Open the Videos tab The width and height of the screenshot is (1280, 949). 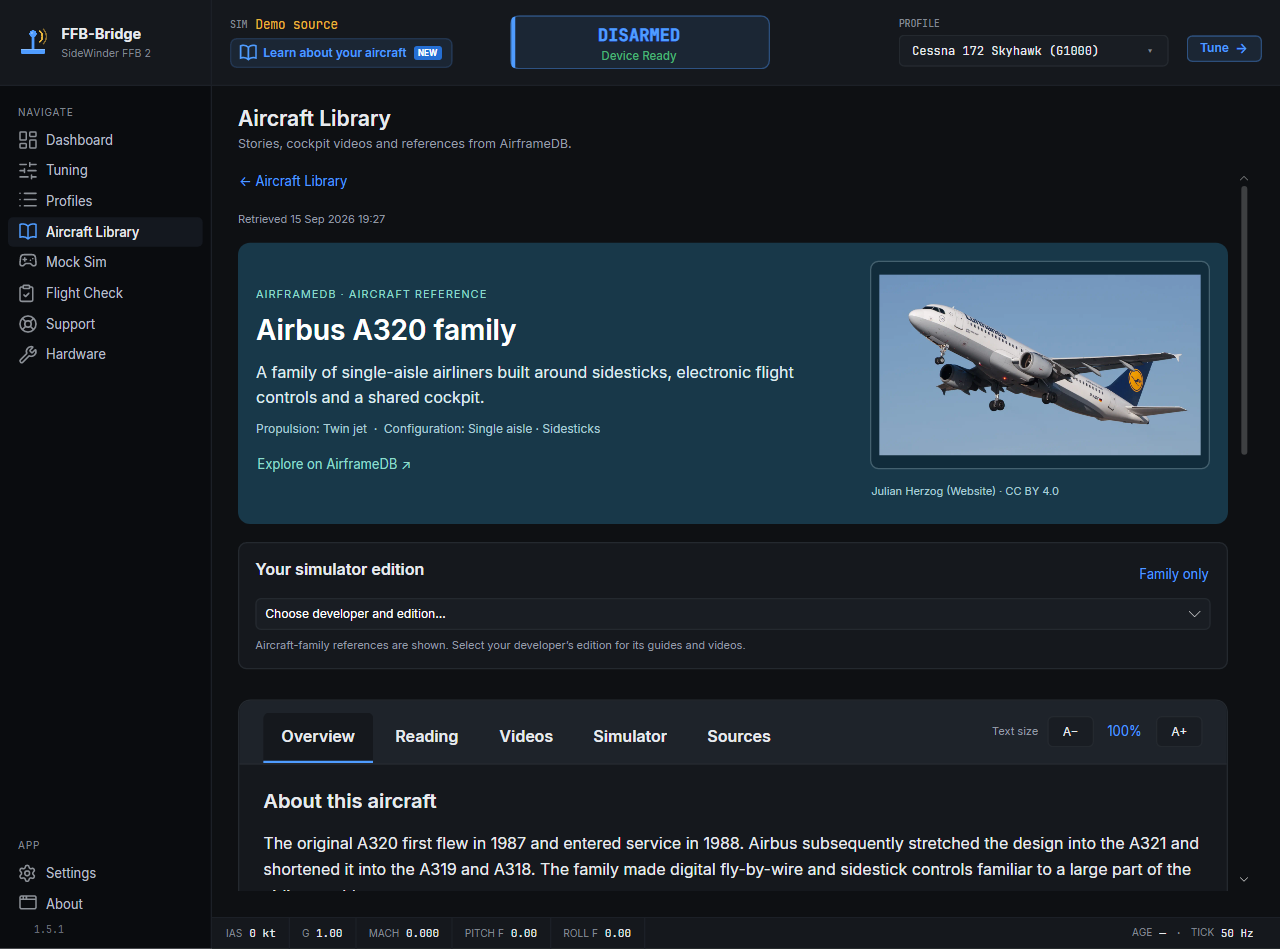tap(526, 737)
